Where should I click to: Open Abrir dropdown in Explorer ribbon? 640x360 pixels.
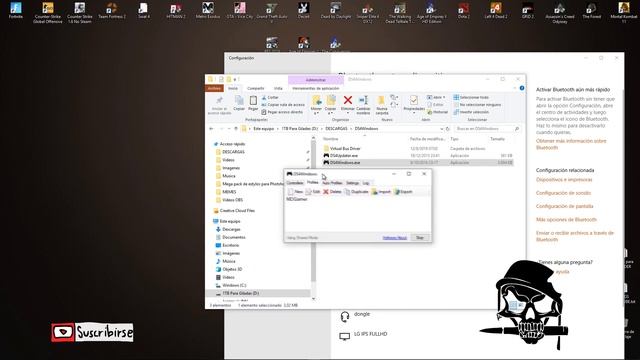(436, 98)
